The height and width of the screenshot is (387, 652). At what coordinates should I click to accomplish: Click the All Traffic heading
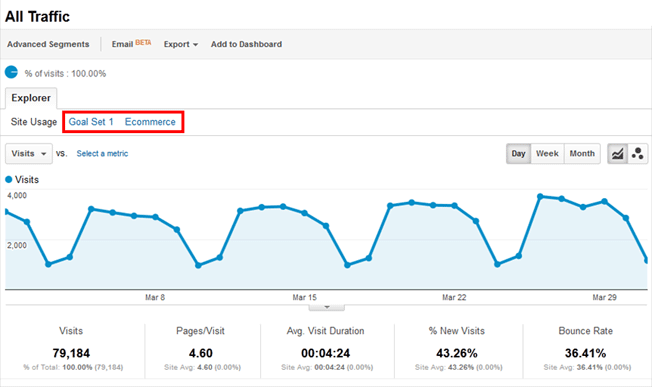click(x=37, y=17)
